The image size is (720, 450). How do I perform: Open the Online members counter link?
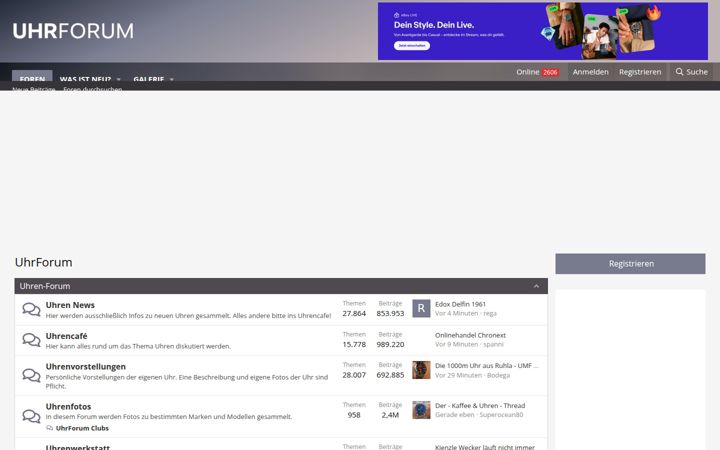(537, 72)
